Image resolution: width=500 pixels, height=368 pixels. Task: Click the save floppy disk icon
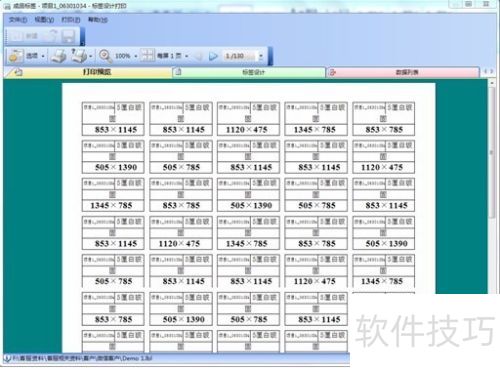point(68,36)
